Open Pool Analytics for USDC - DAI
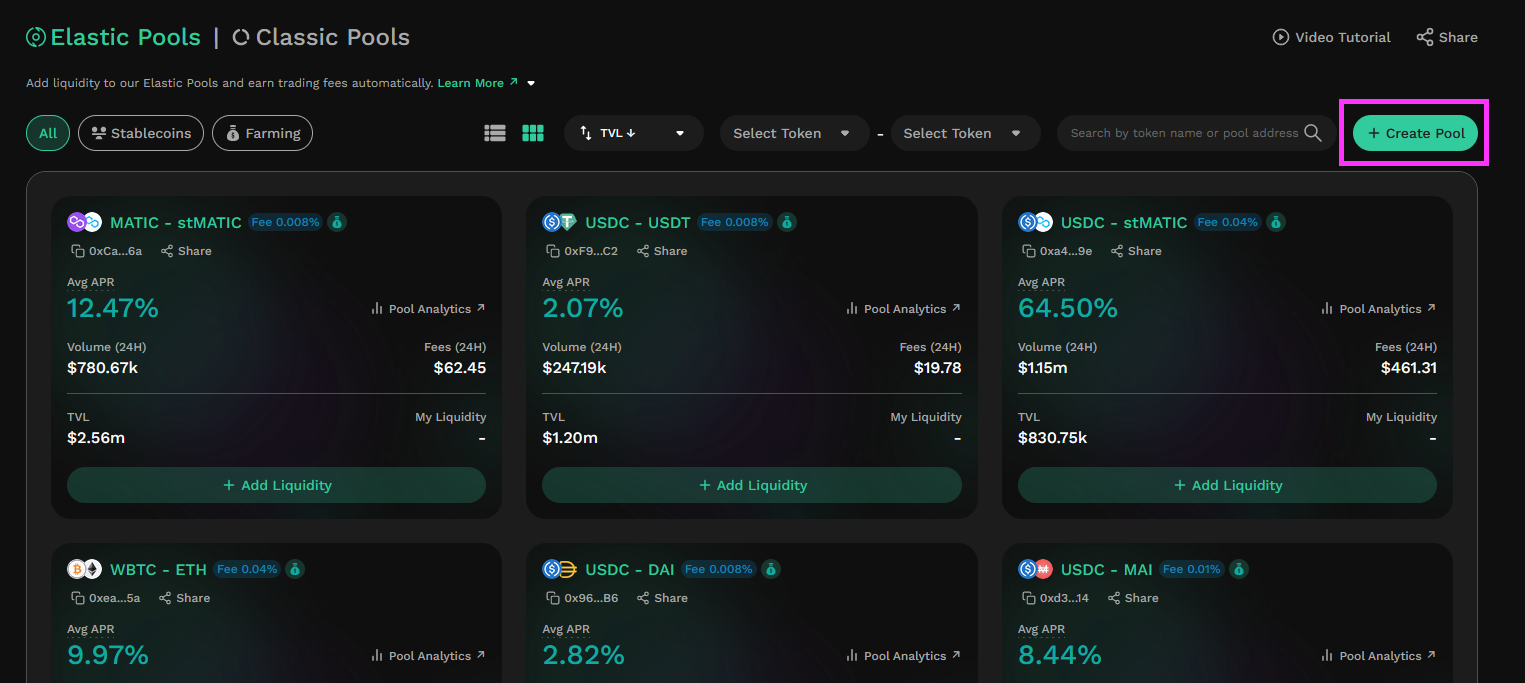Image resolution: width=1525 pixels, height=683 pixels. click(x=903, y=656)
